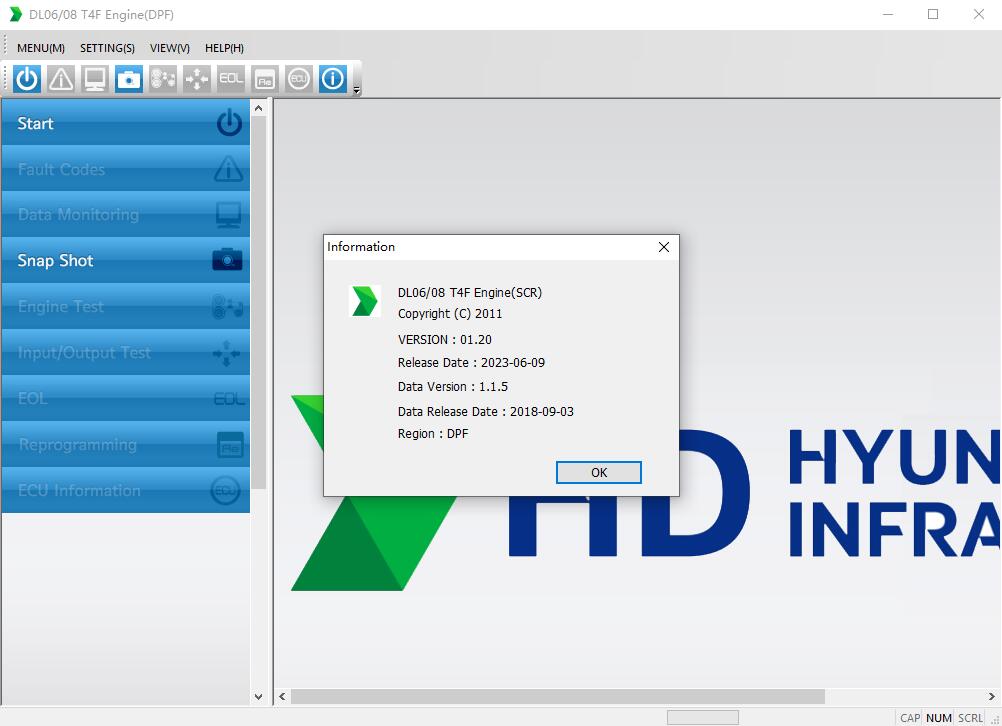Close the Information dialog with X
This screenshot has height=726, width=1002.
point(664,247)
